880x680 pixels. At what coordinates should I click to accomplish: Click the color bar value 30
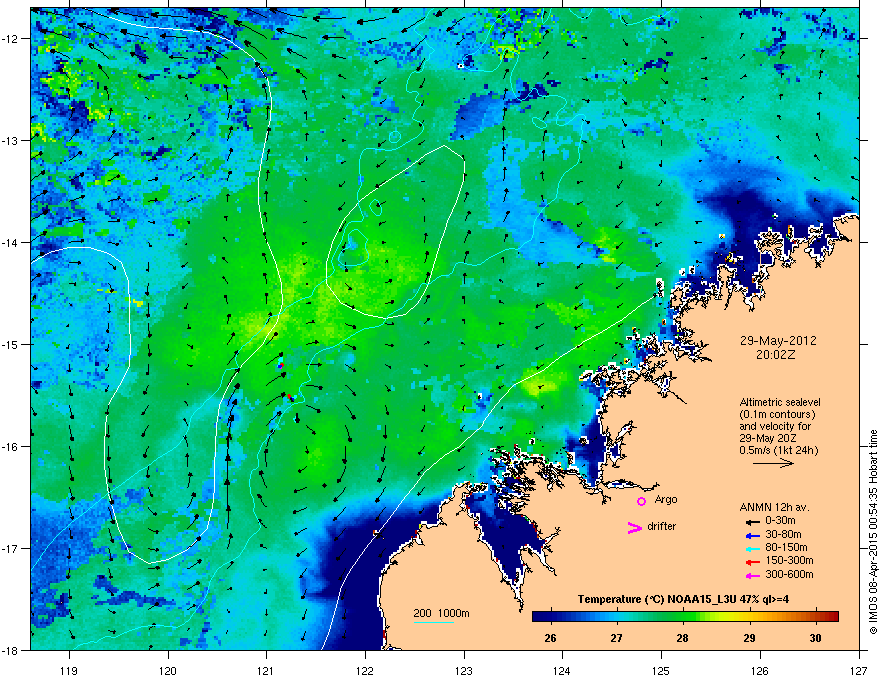click(x=815, y=638)
